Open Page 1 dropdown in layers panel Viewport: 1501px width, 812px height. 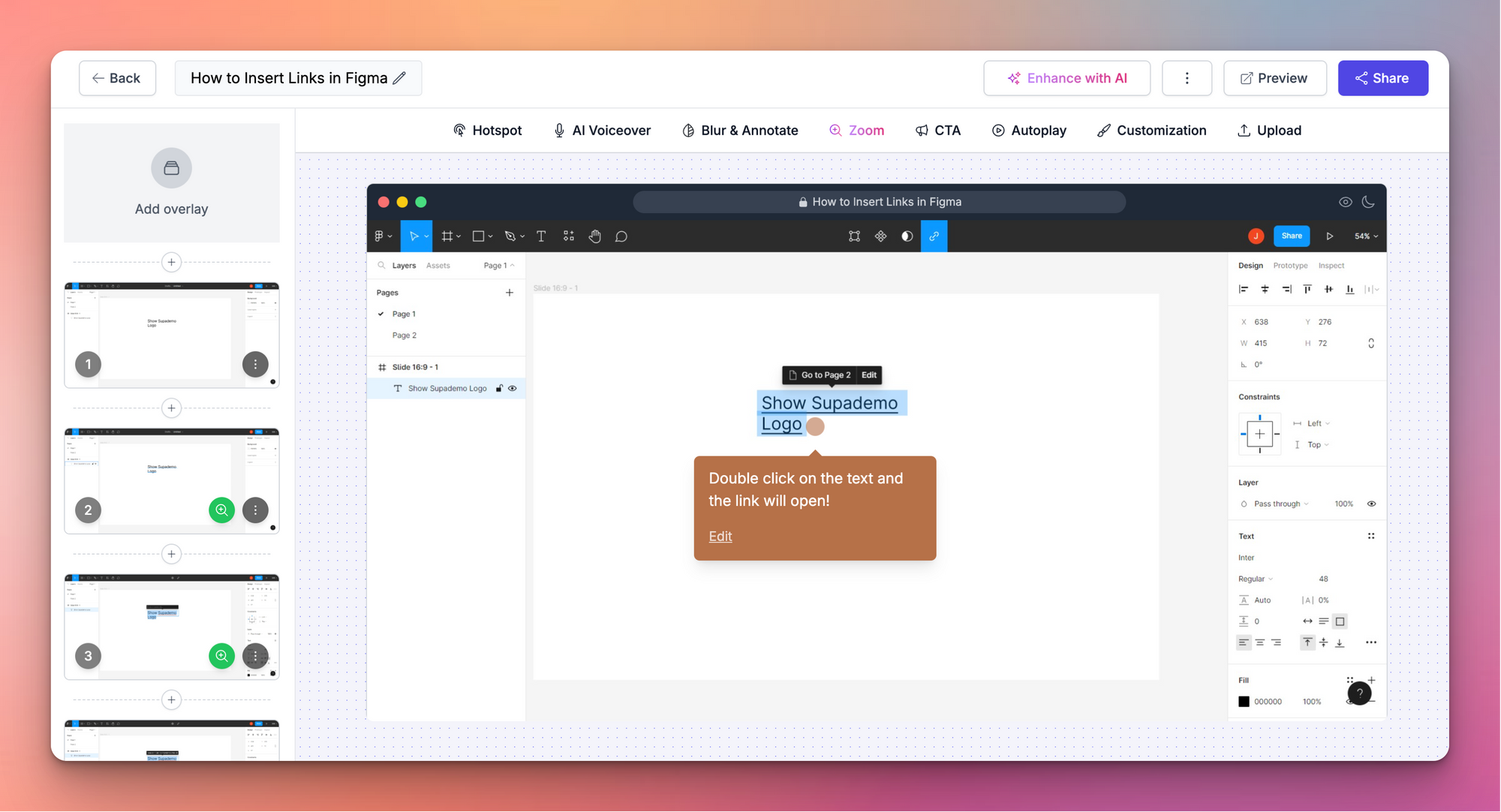click(x=499, y=266)
